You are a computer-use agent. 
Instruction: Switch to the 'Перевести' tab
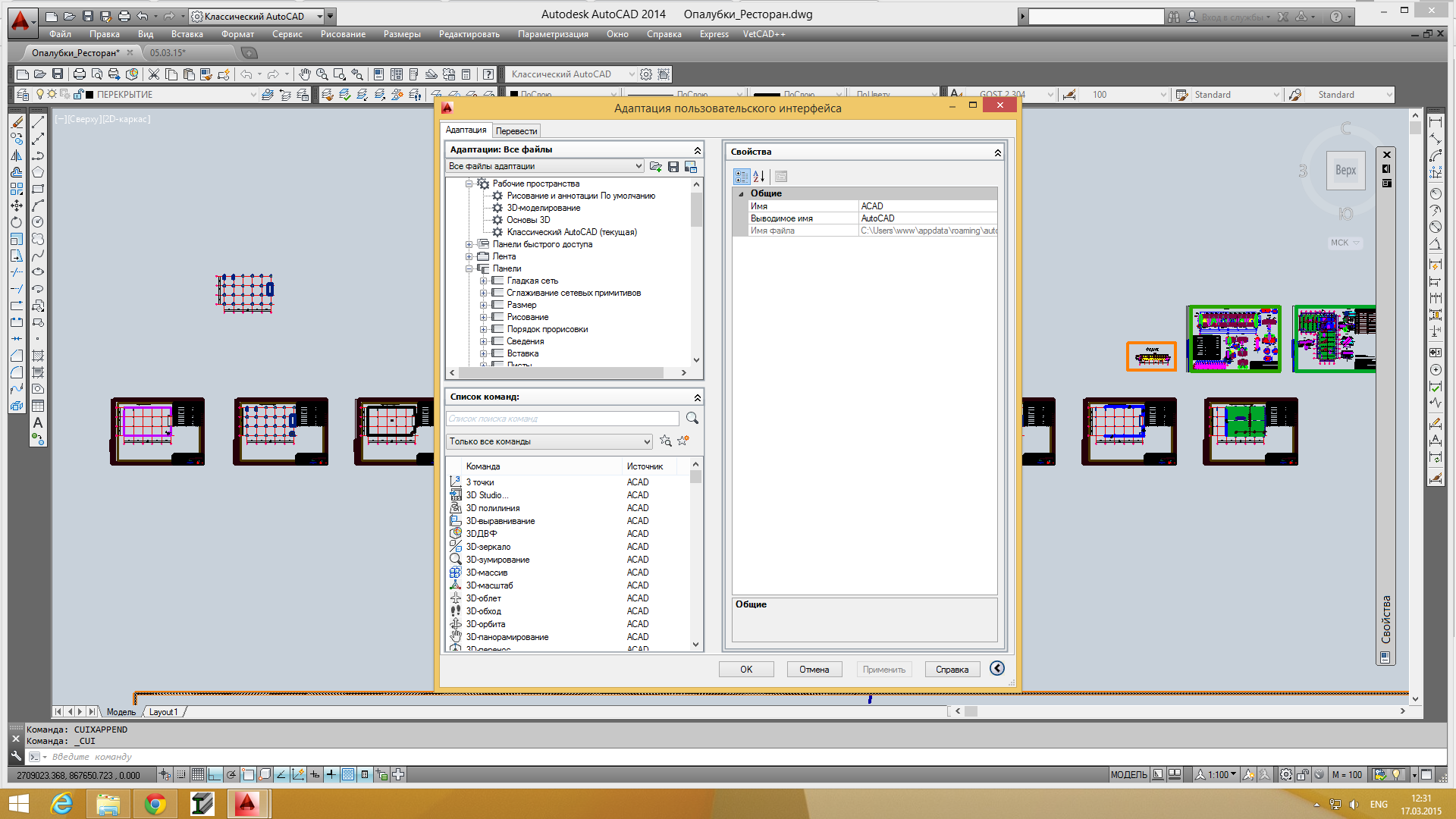pyautogui.click(x=516, y=131)
